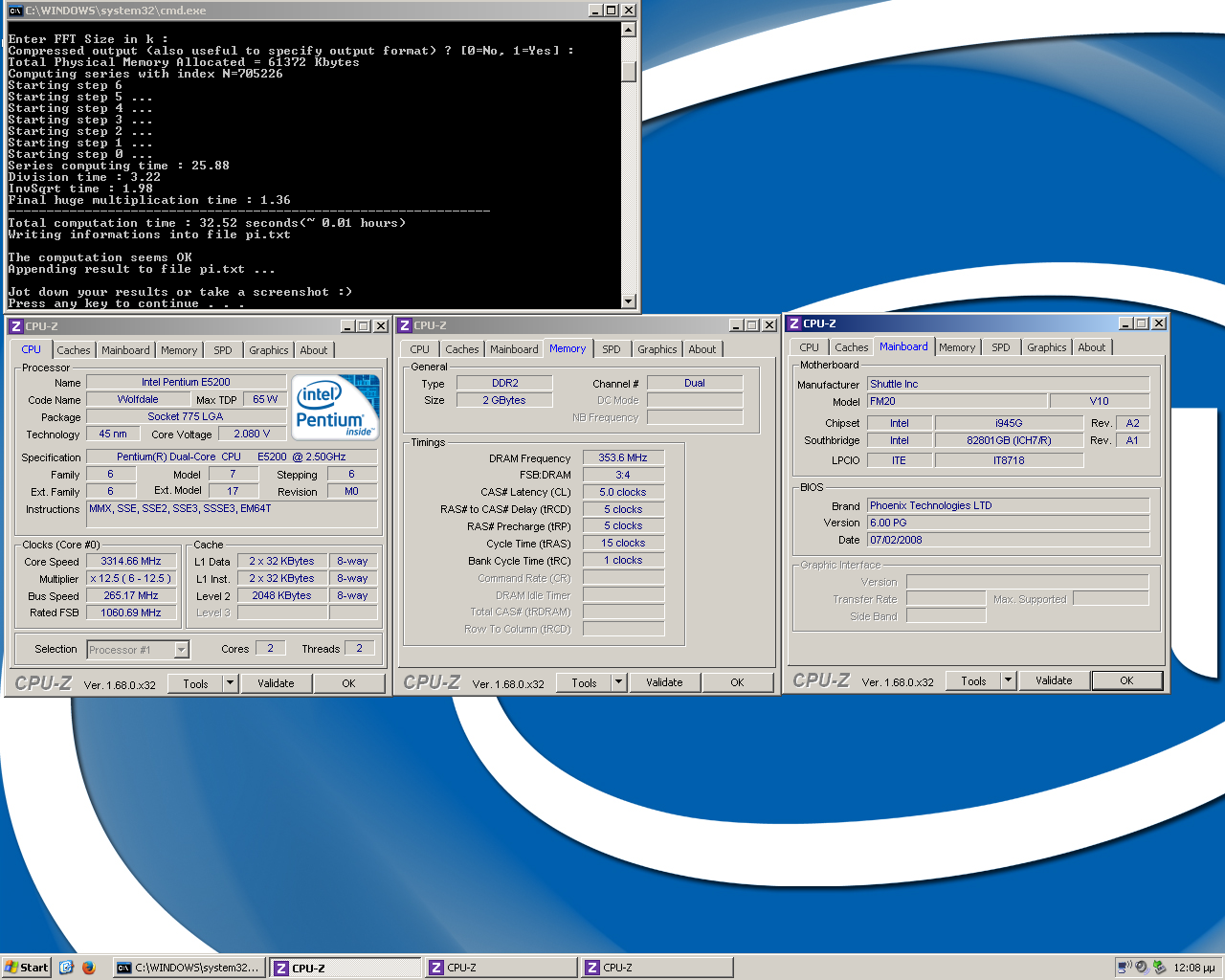Click the middle system tray icon

1142,968
